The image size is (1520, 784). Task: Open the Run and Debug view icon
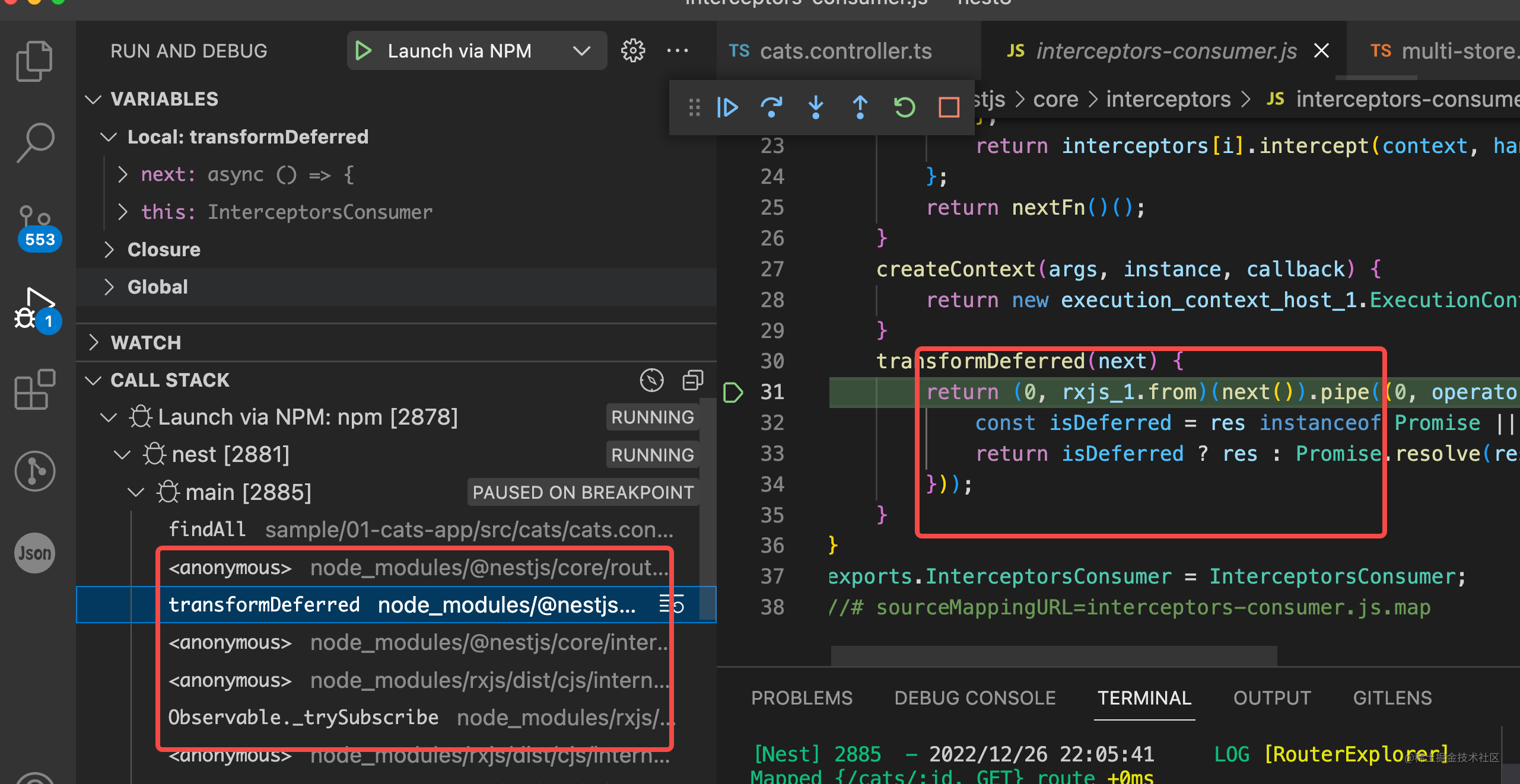tap(37, 310)
